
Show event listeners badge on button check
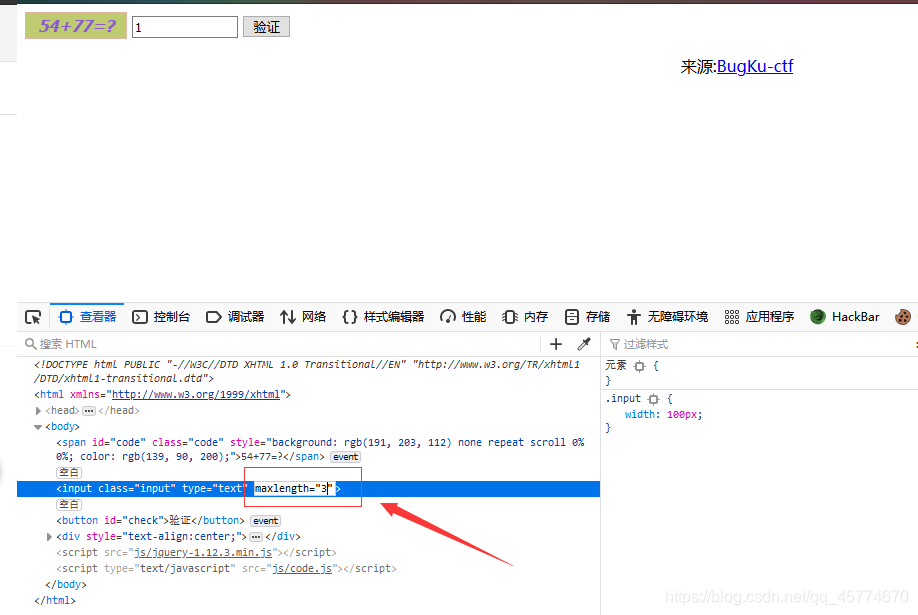coord(265,521)
